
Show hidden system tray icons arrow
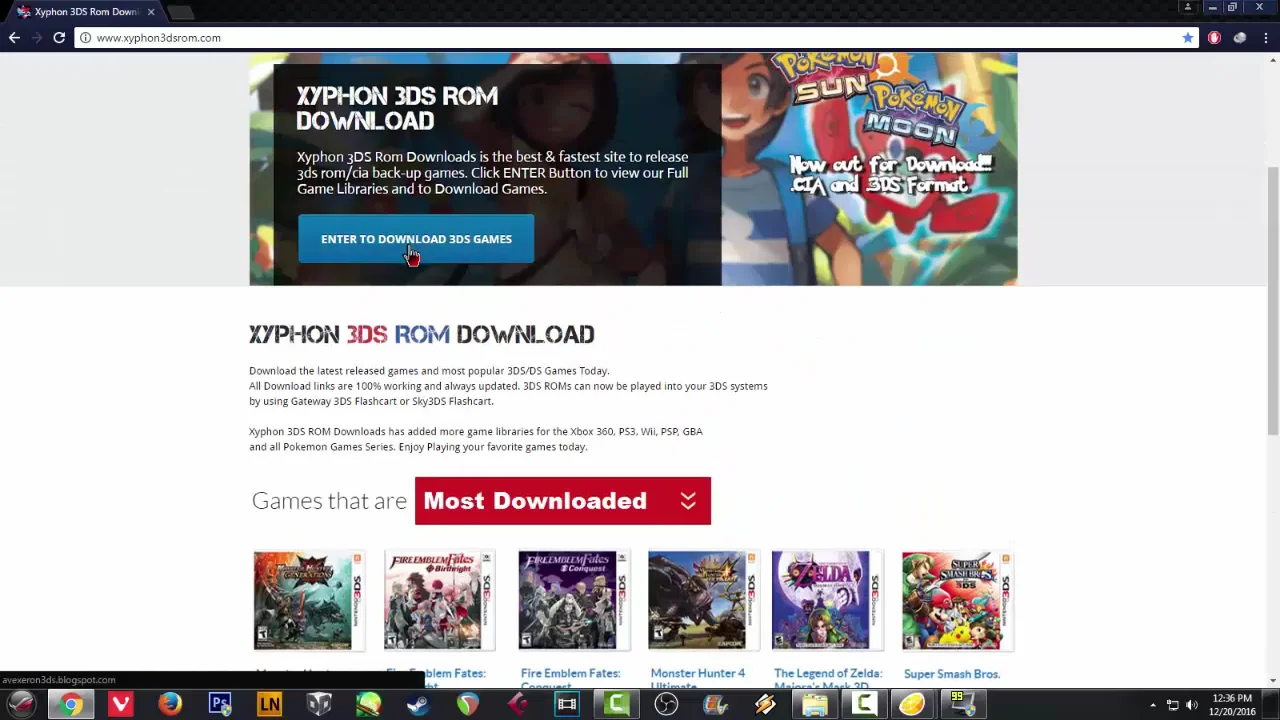click(x=1153, y=705)
